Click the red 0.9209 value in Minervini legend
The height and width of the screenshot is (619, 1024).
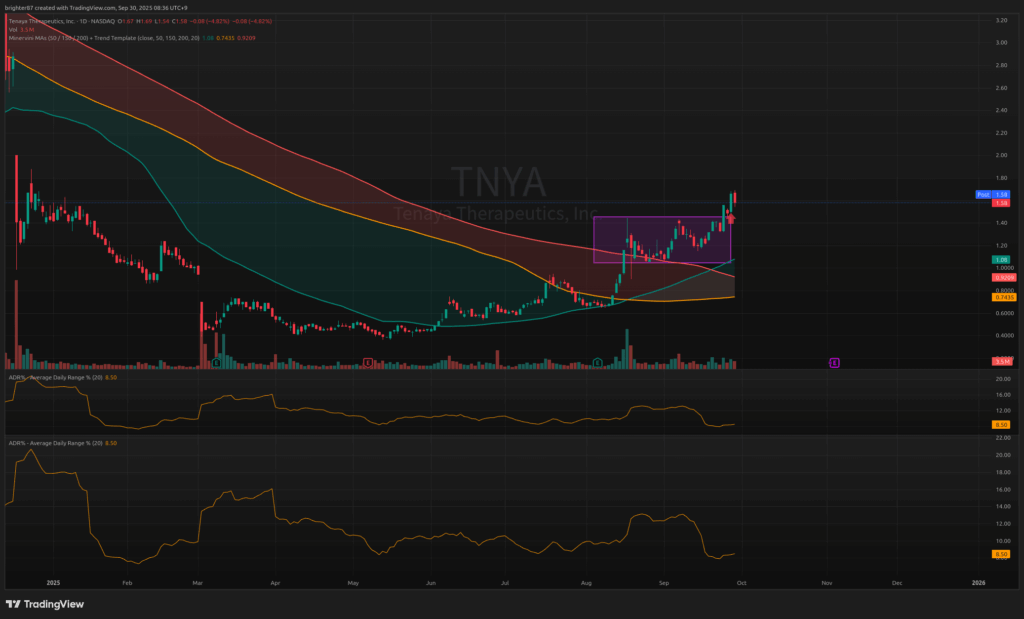click(x=246, y=38)
